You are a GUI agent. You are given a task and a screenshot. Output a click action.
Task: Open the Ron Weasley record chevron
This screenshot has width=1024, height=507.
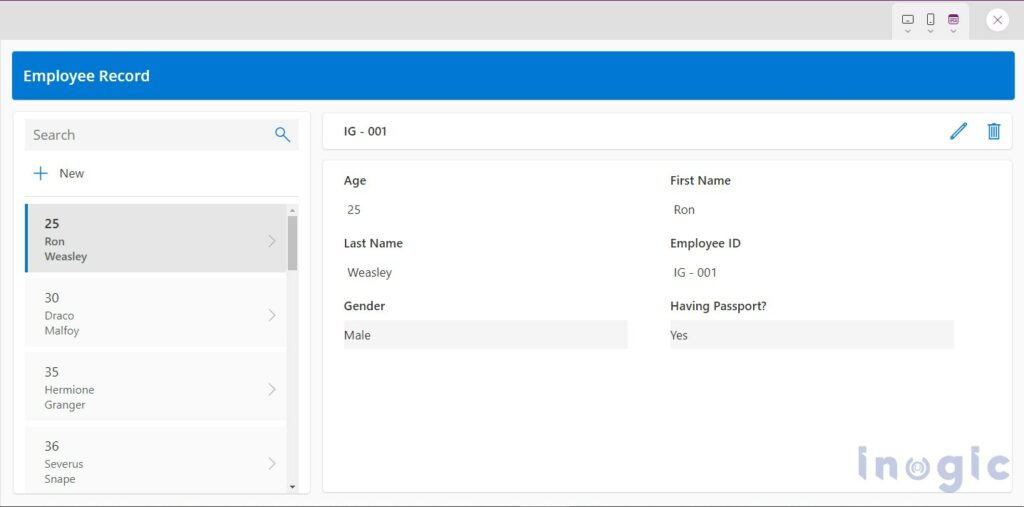click(x=272, y=240)
